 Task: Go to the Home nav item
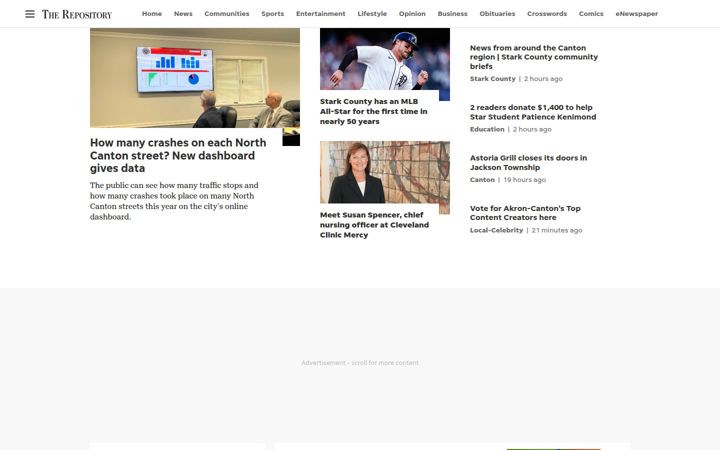click(x=152, y=14)
